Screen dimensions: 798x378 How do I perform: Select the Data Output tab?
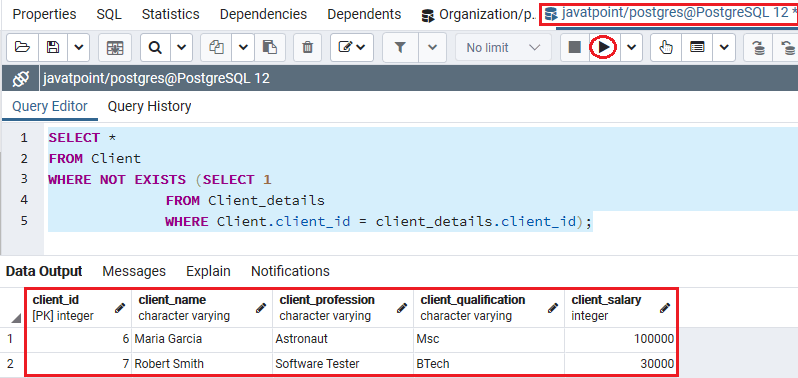coord(44,271)
